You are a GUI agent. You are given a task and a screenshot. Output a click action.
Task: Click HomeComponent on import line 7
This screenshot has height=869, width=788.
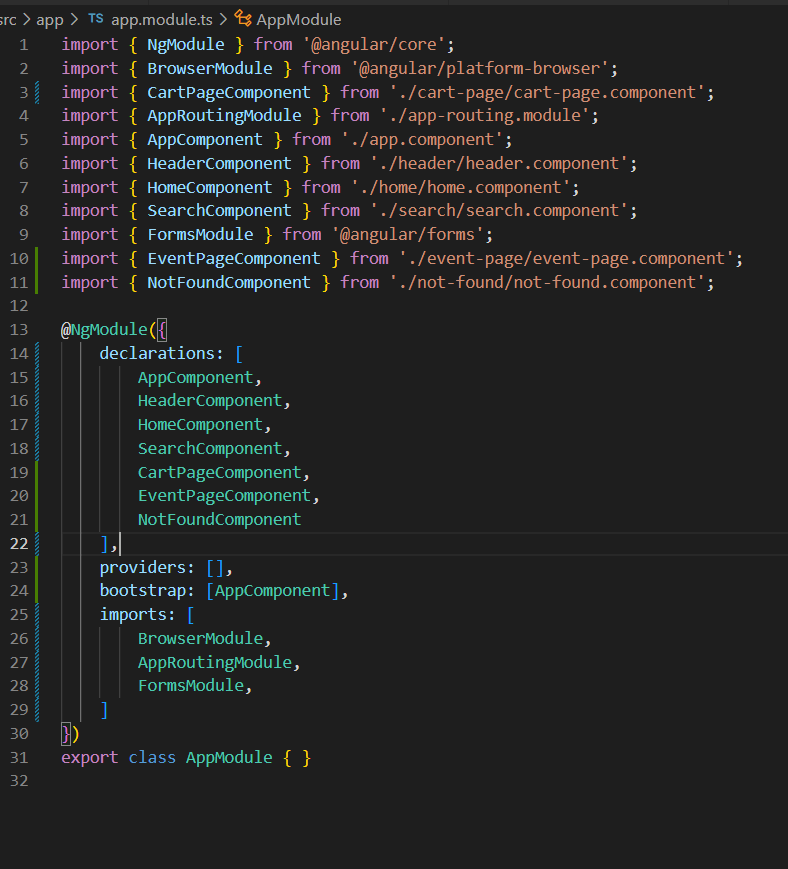click(x=209, y=188)
